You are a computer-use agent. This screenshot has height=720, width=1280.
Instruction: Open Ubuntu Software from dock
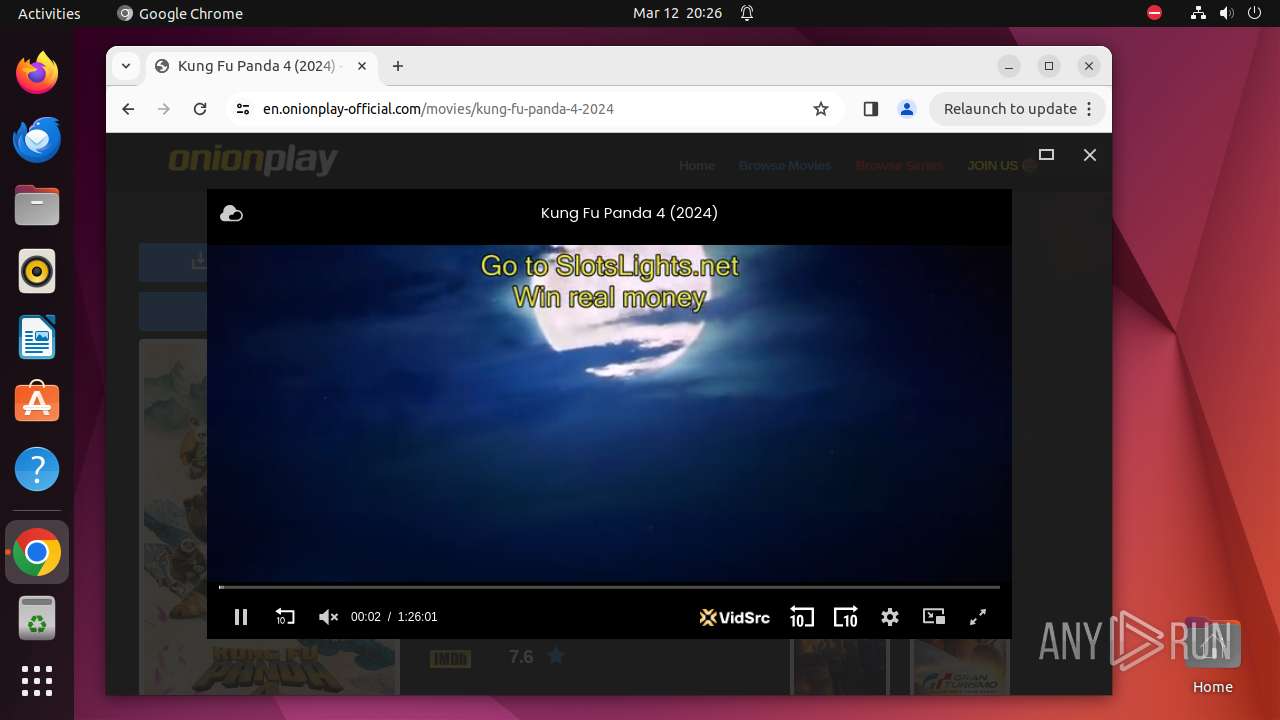(37, 402)
